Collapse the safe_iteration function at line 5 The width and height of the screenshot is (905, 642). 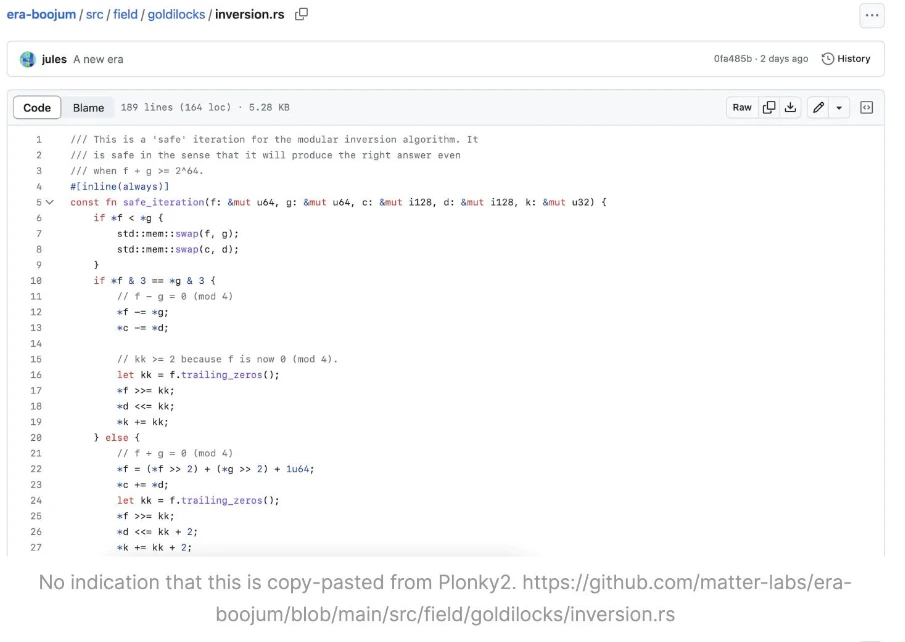pyautogui.click(x=49, y=202)
